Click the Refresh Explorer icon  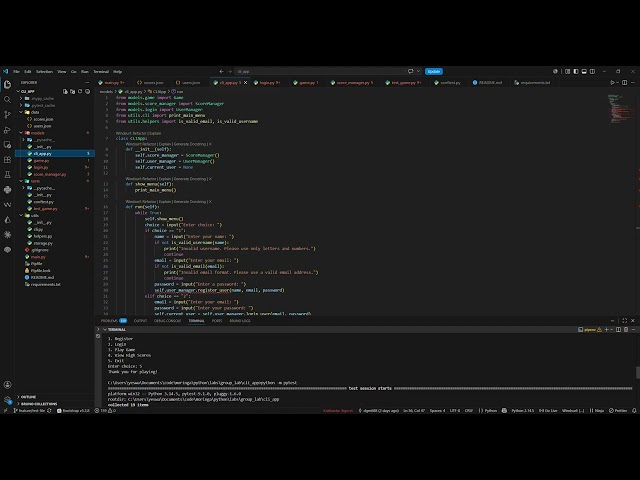[x=80, y=91]
